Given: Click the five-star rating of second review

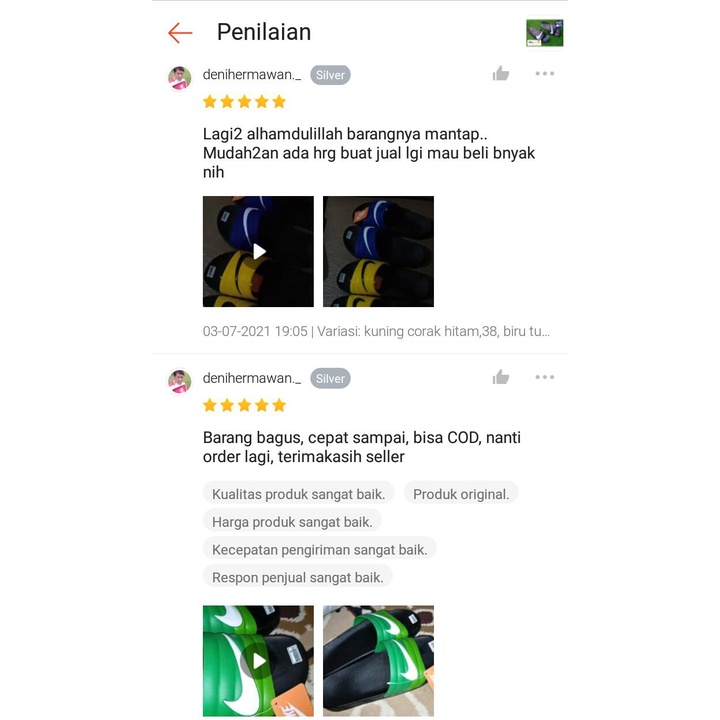Looking at the screenshot, I should point(244,405).
